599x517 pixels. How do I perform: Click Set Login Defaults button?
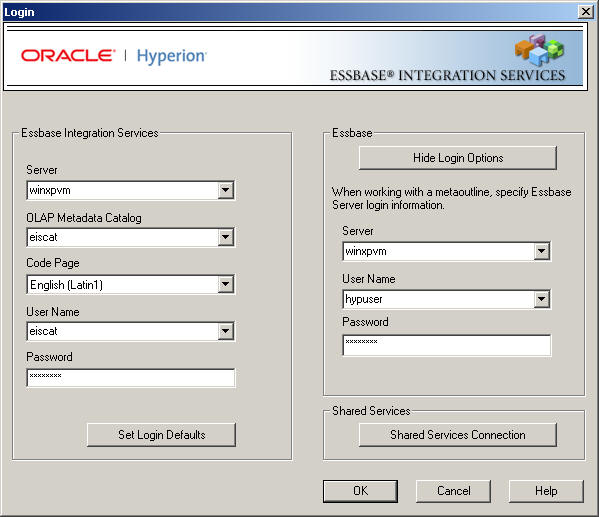161,434
